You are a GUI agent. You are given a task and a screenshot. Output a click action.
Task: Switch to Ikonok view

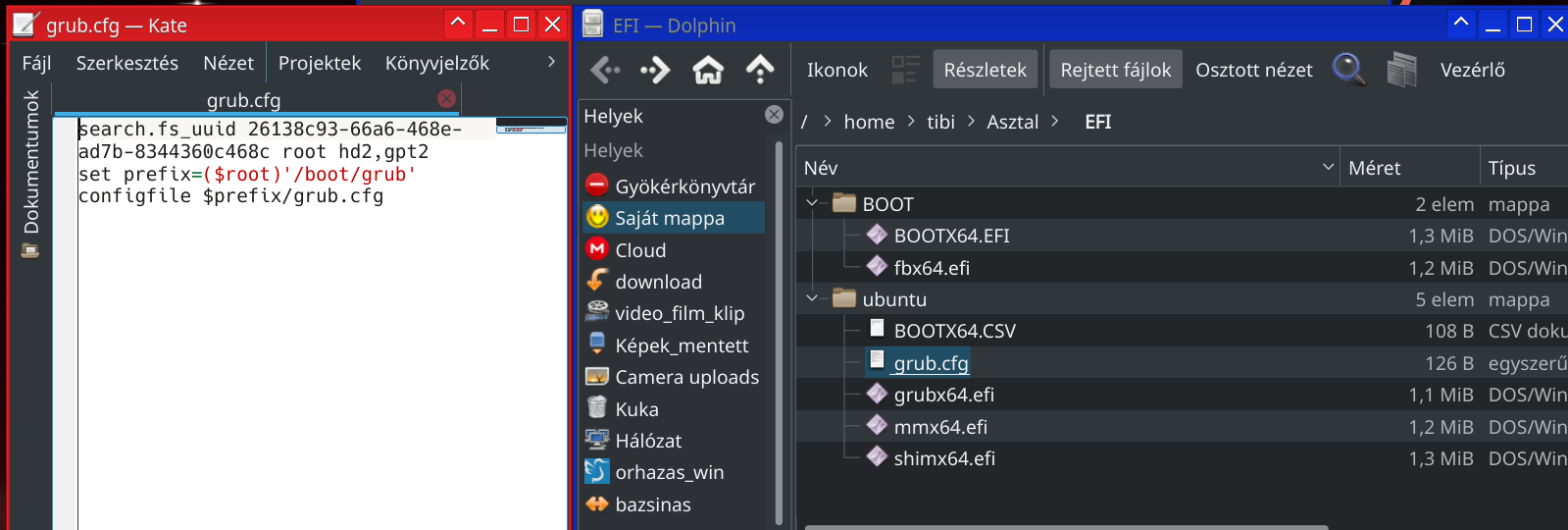[x=836, y=70]
